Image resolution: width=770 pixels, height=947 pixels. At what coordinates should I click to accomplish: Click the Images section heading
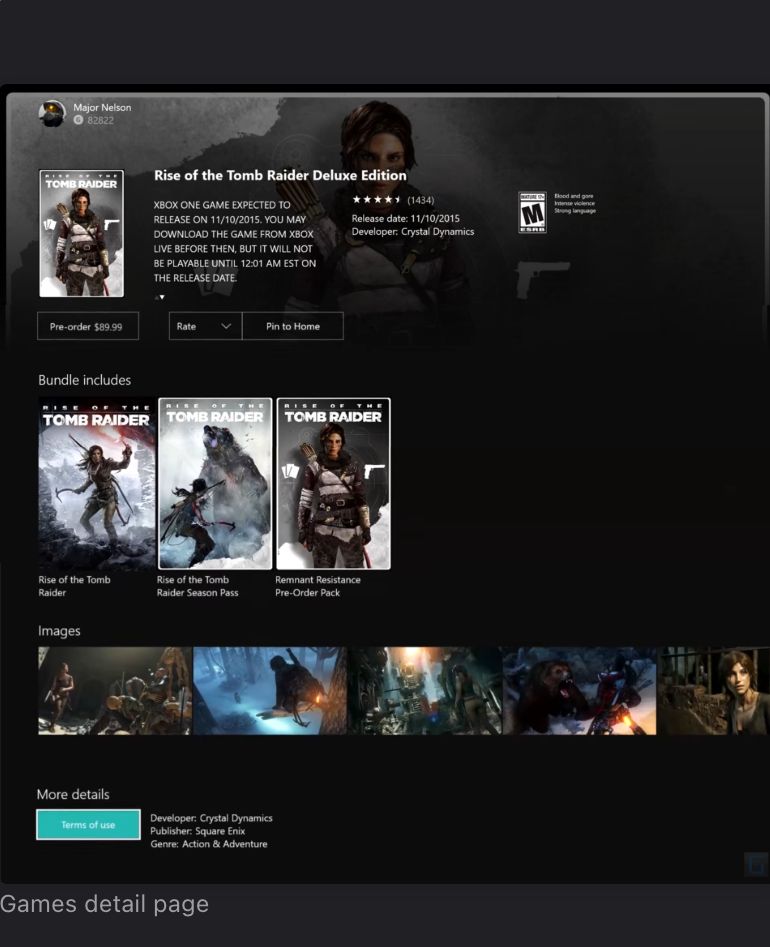pyautogui.click(x=59, y=631)
